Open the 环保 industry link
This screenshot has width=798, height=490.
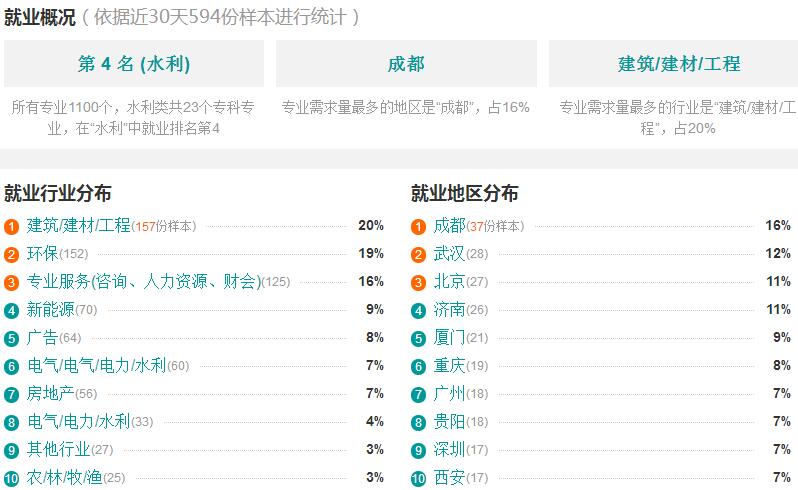coord(42,253)
